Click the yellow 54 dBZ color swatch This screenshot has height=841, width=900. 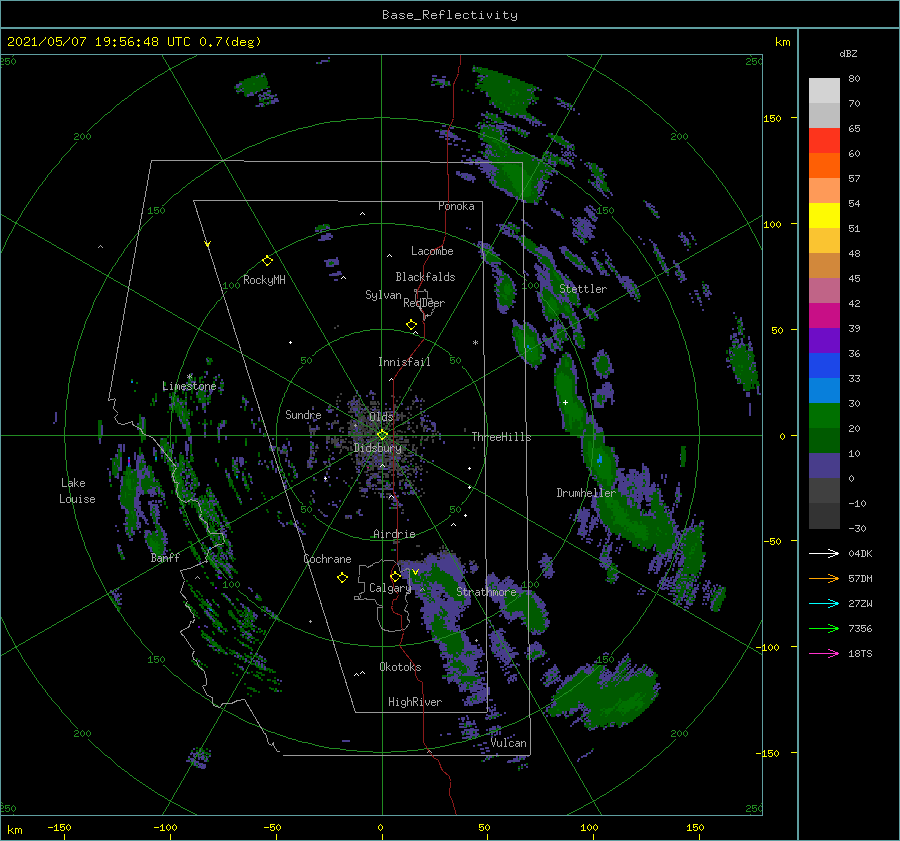pos(824,215)
